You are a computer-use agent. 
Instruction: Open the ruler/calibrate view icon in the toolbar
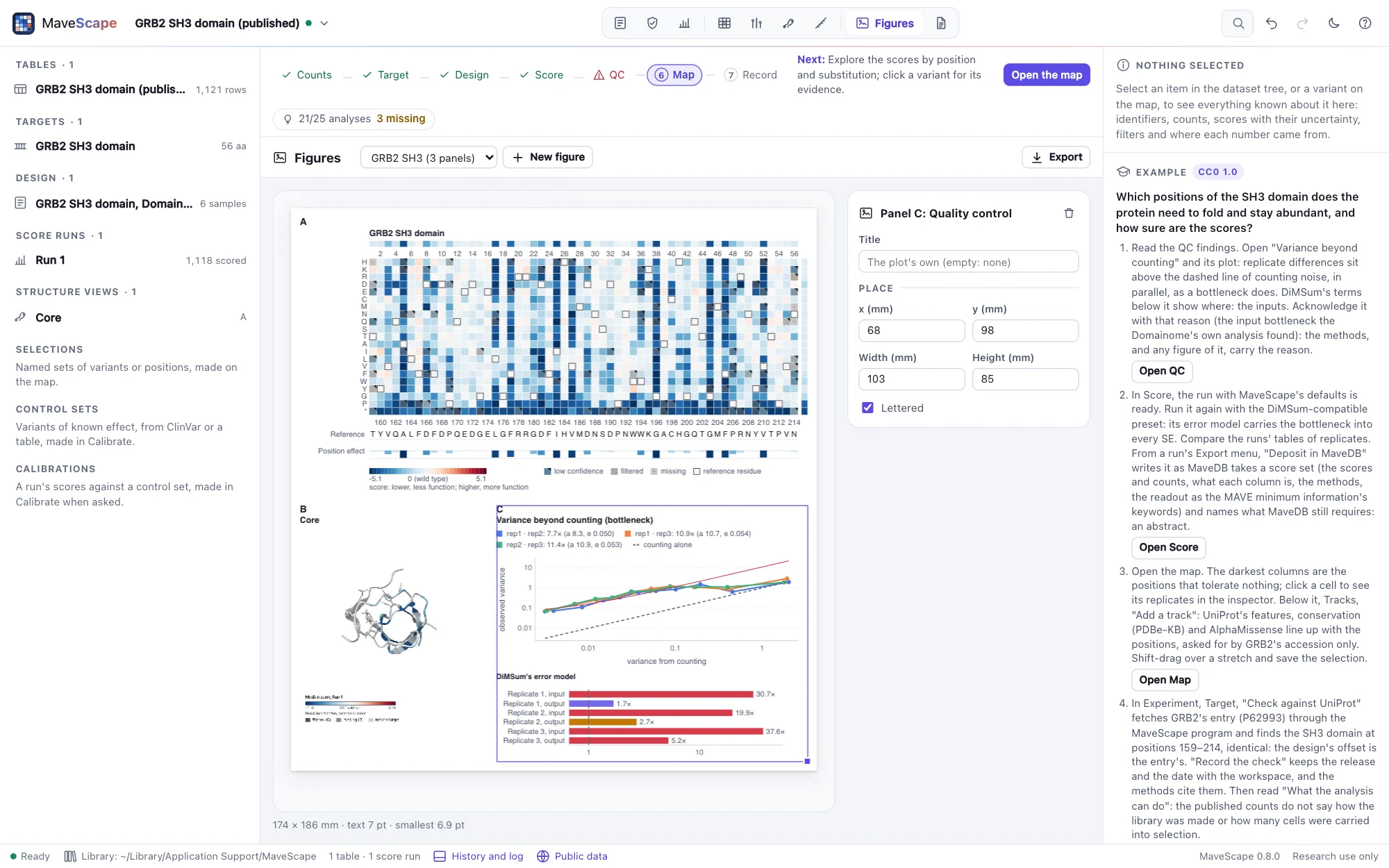point(821,23)
